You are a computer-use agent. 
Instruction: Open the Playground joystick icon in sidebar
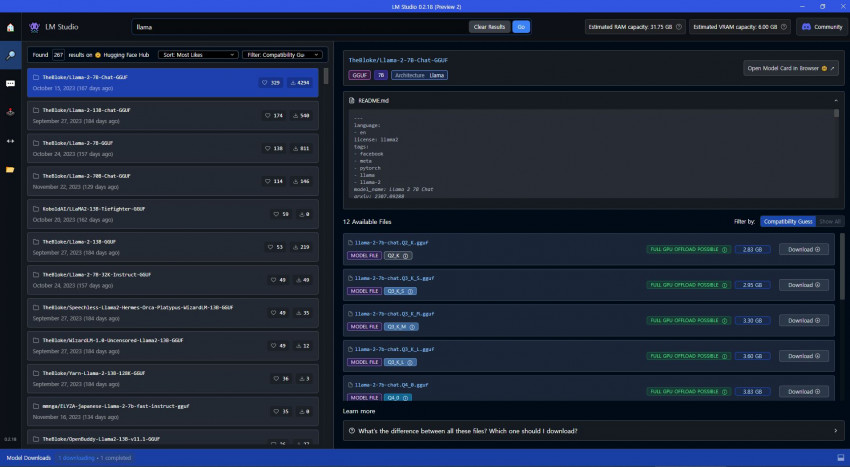click(10, 112)
